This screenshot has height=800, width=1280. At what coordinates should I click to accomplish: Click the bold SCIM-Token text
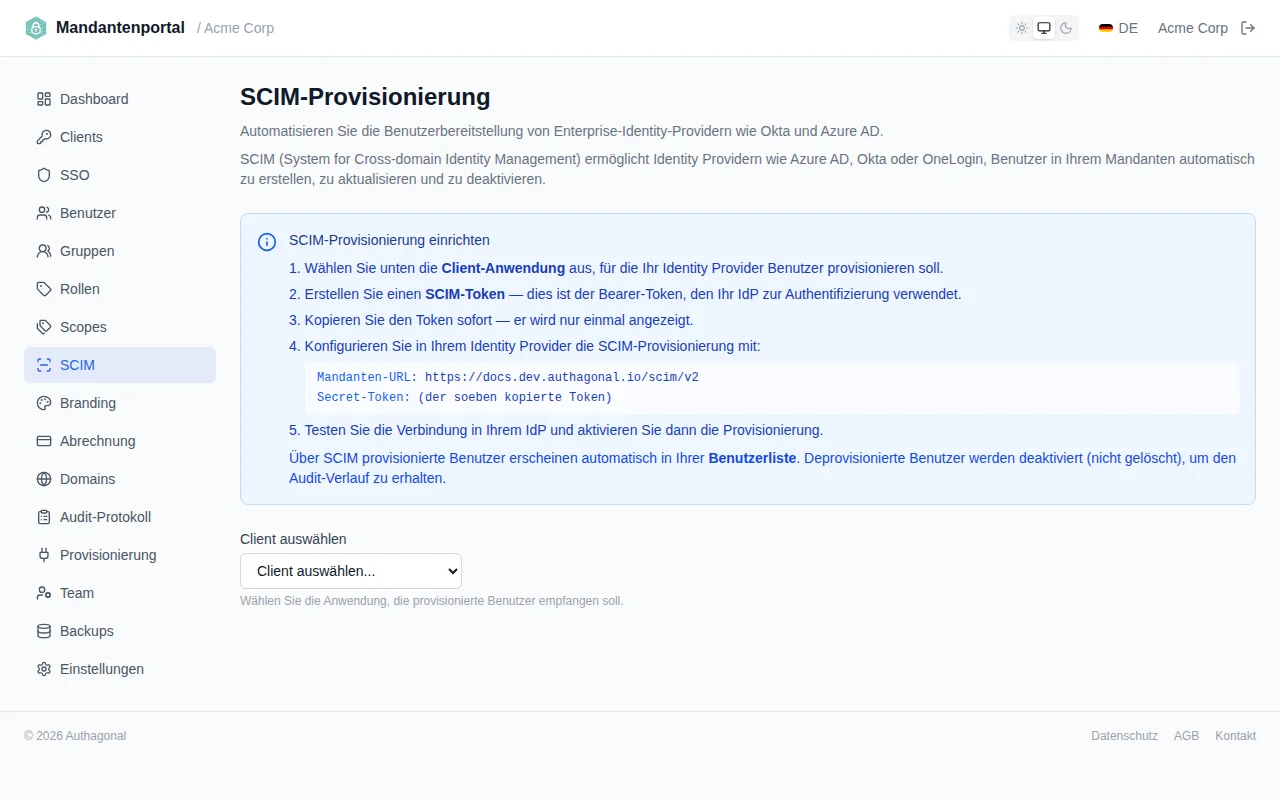pos(465,294)
